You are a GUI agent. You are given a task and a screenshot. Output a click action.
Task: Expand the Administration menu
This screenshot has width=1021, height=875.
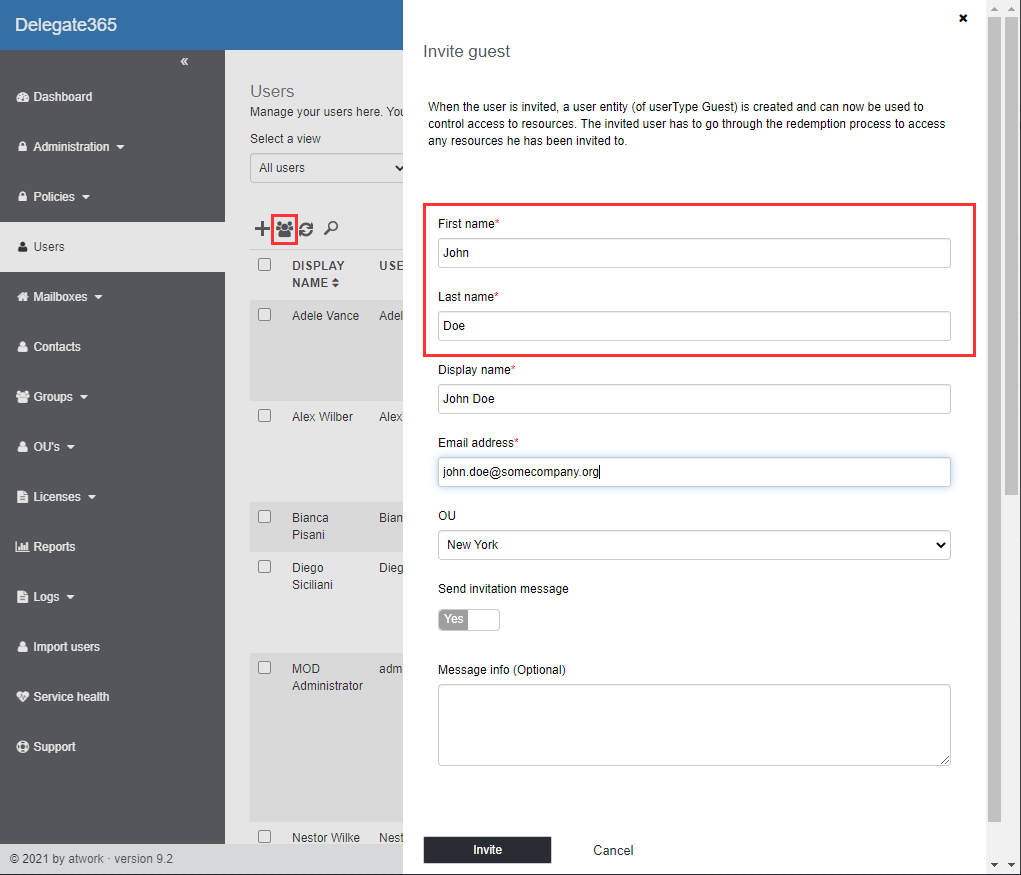(71, 147)
